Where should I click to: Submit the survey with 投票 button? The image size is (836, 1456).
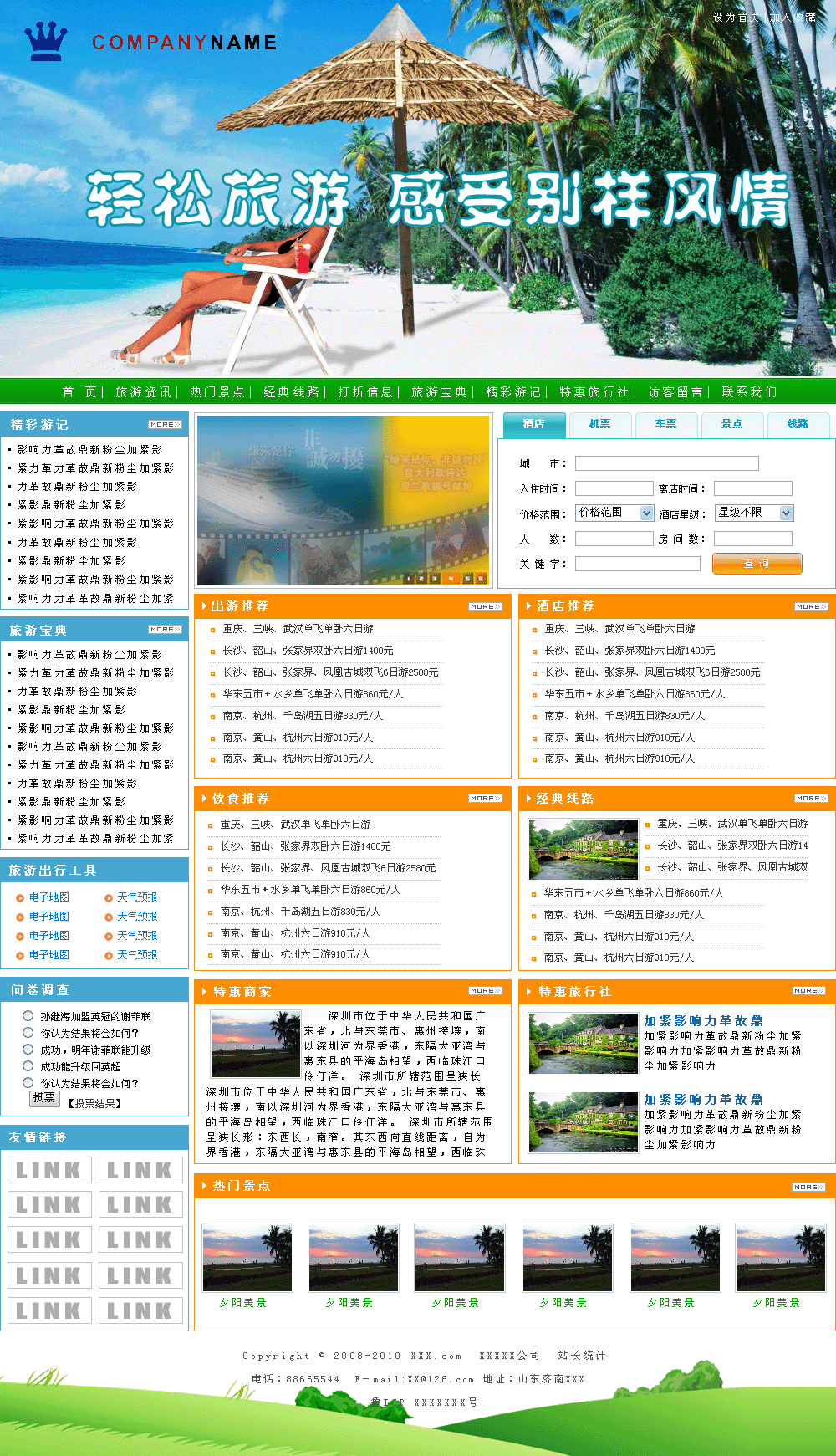[44, 1098]
